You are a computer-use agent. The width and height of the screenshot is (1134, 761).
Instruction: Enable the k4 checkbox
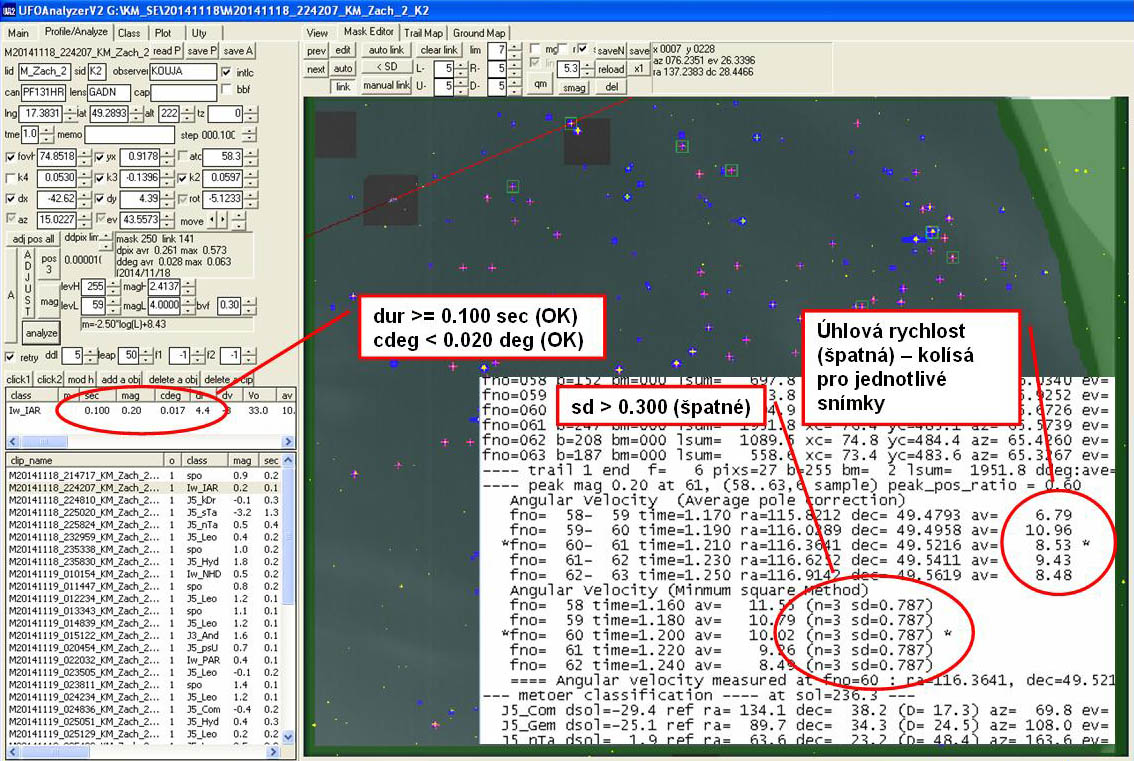tap(10, 178)
